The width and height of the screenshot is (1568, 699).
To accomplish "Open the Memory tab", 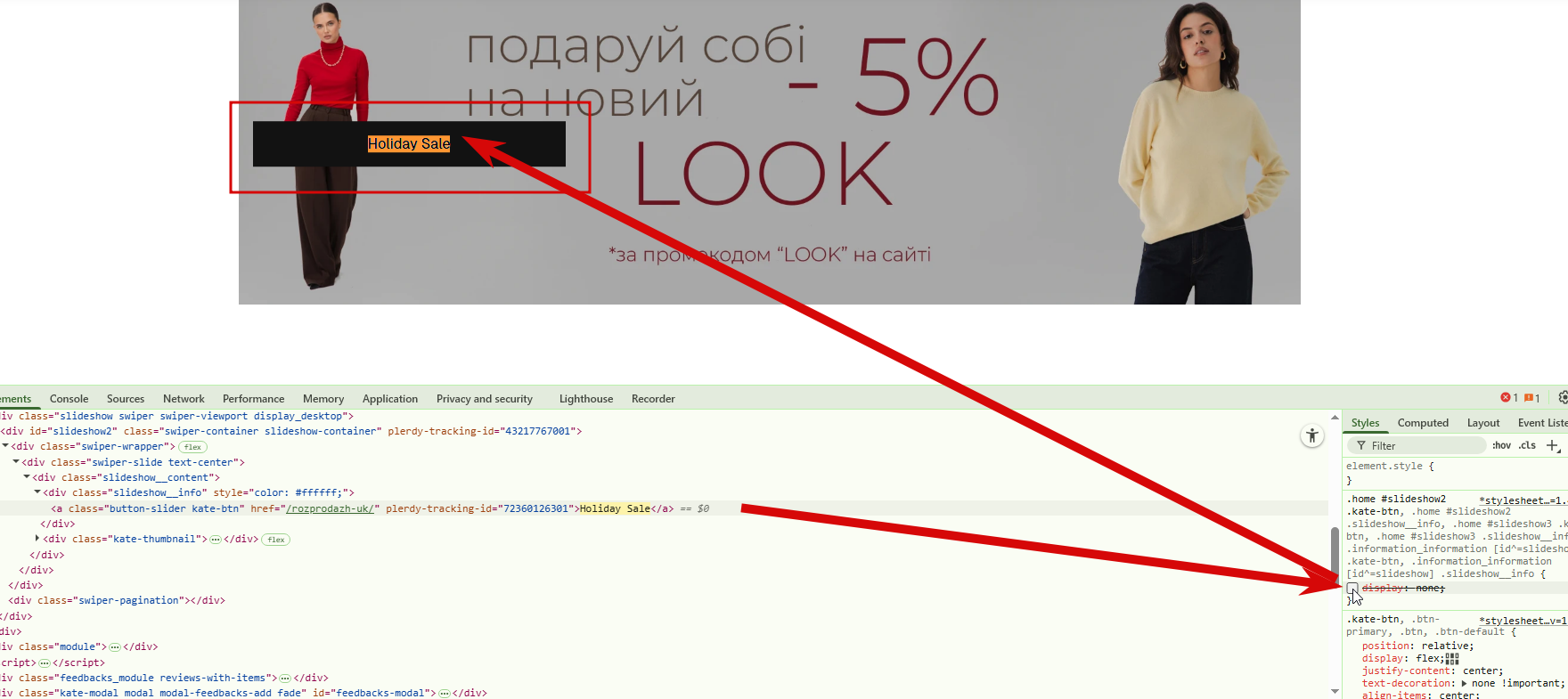I will pyautogui.click(x=323, y=399).
